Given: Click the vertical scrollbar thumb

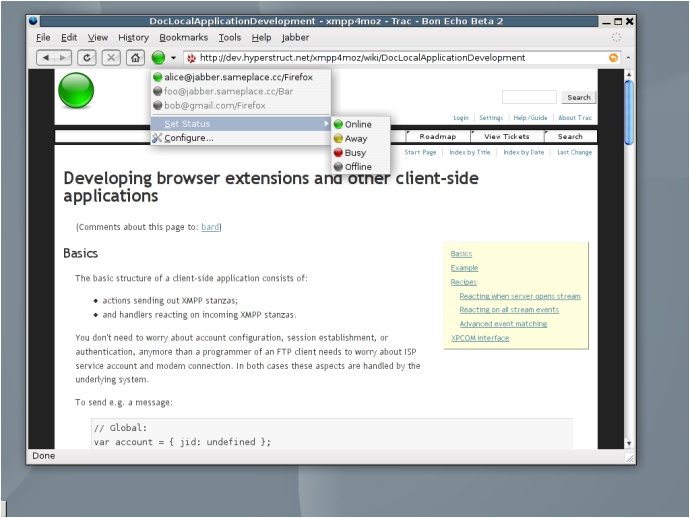Looking at the screenshot, I should point(629,112).
